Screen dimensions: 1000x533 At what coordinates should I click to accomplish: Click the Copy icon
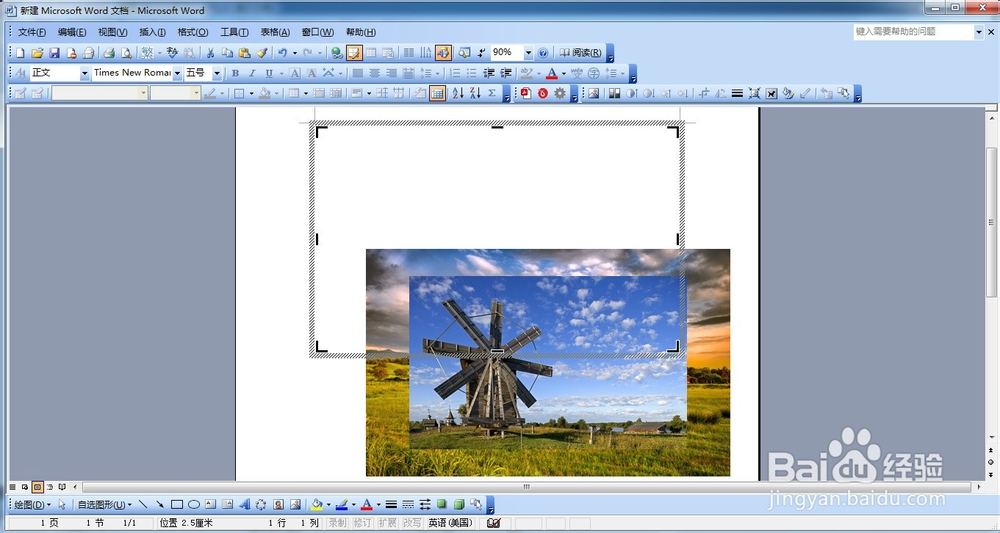[227, 53]
